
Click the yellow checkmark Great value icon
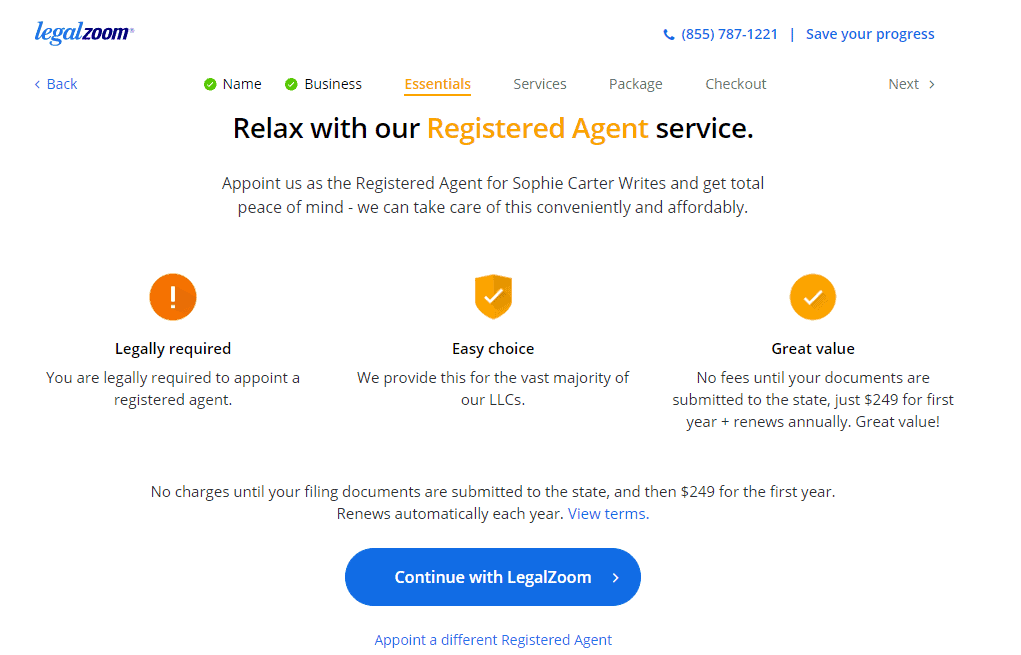point(813,297)
